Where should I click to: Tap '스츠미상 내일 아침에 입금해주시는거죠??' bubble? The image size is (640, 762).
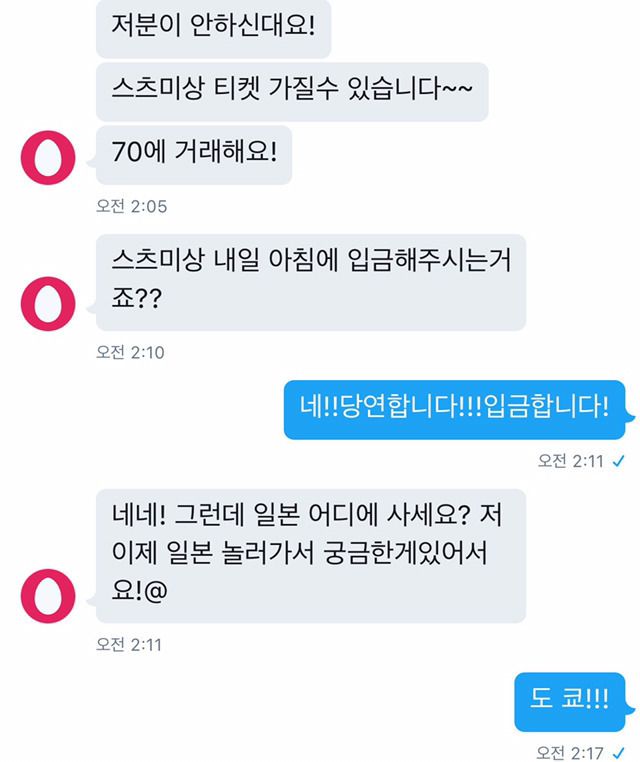tap(311, 282)
